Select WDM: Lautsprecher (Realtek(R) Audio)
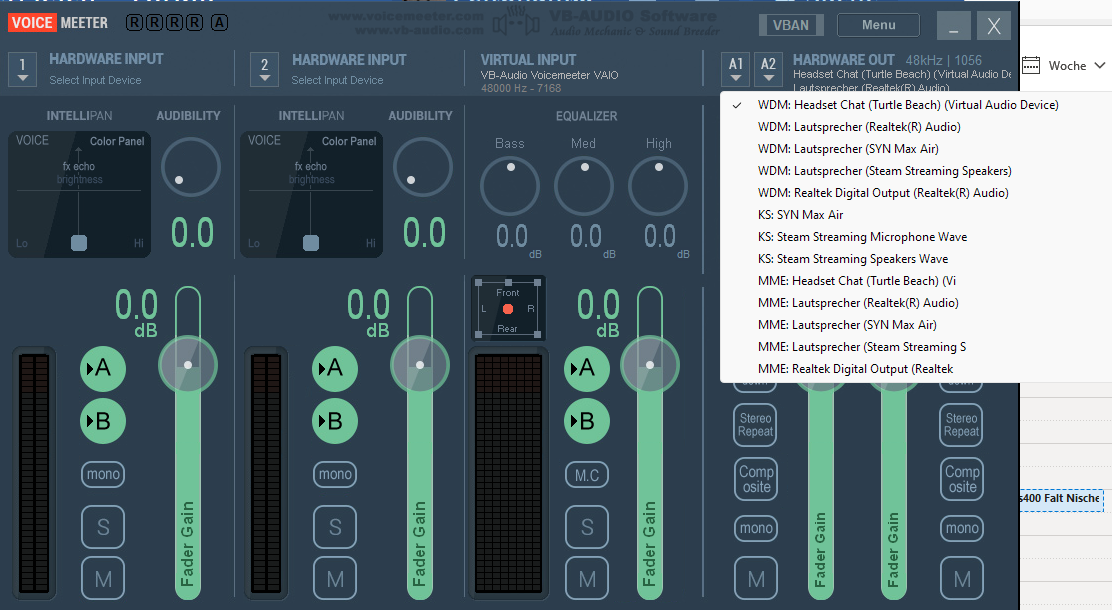The image size is (1112, 610). 859,127
